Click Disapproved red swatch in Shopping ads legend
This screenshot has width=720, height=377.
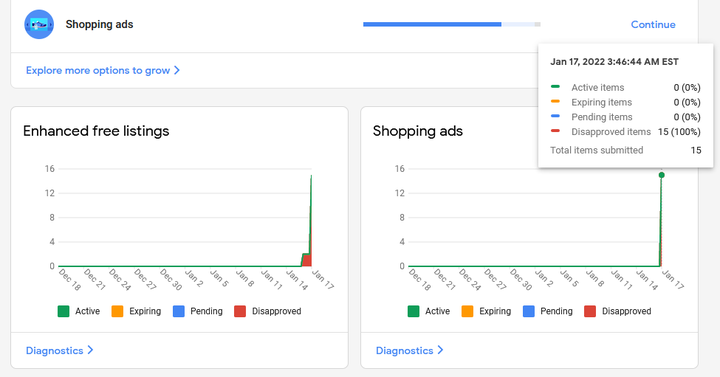click(x=590, y=311)
